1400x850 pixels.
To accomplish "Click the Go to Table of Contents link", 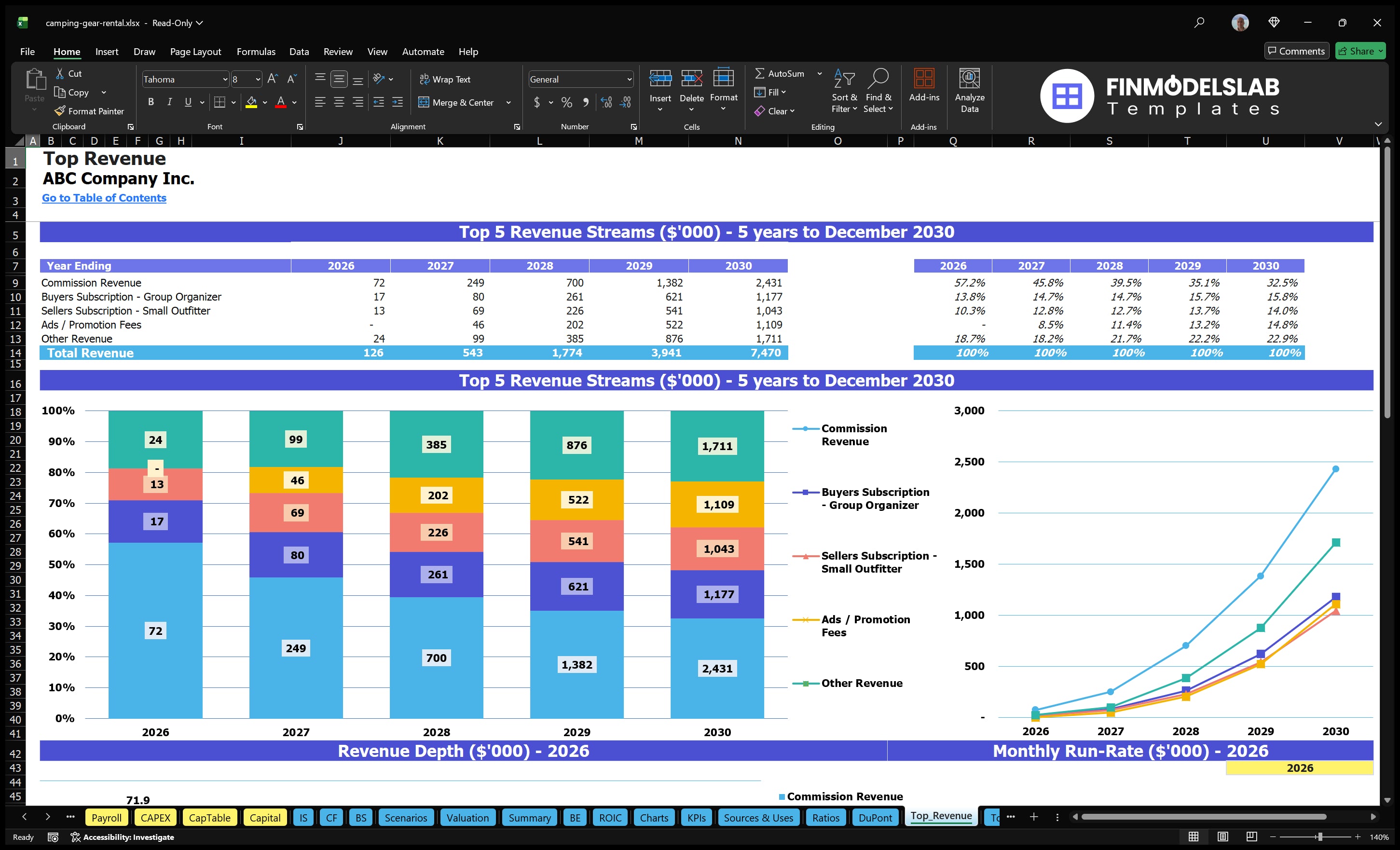I will pos(104,198).
